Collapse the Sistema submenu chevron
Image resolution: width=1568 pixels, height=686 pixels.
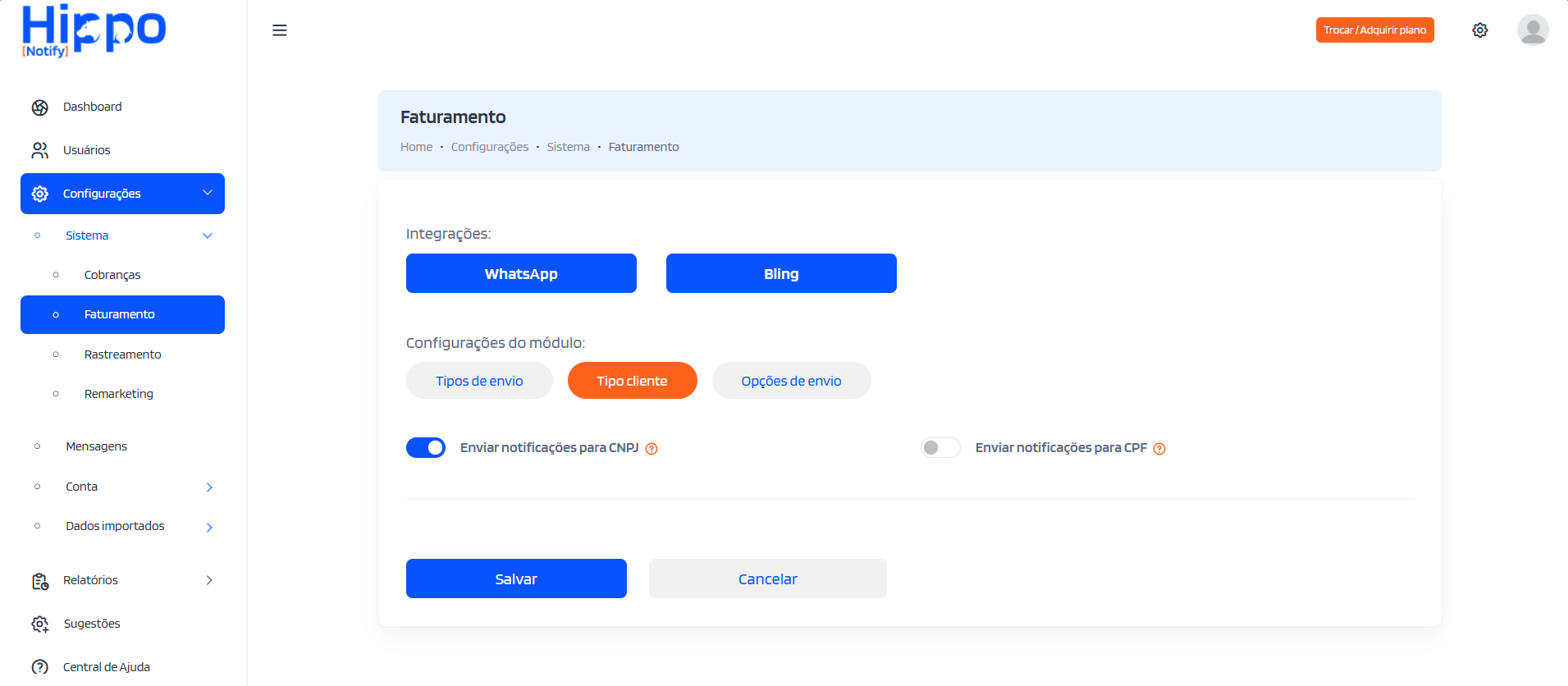[x=208, y=236]
